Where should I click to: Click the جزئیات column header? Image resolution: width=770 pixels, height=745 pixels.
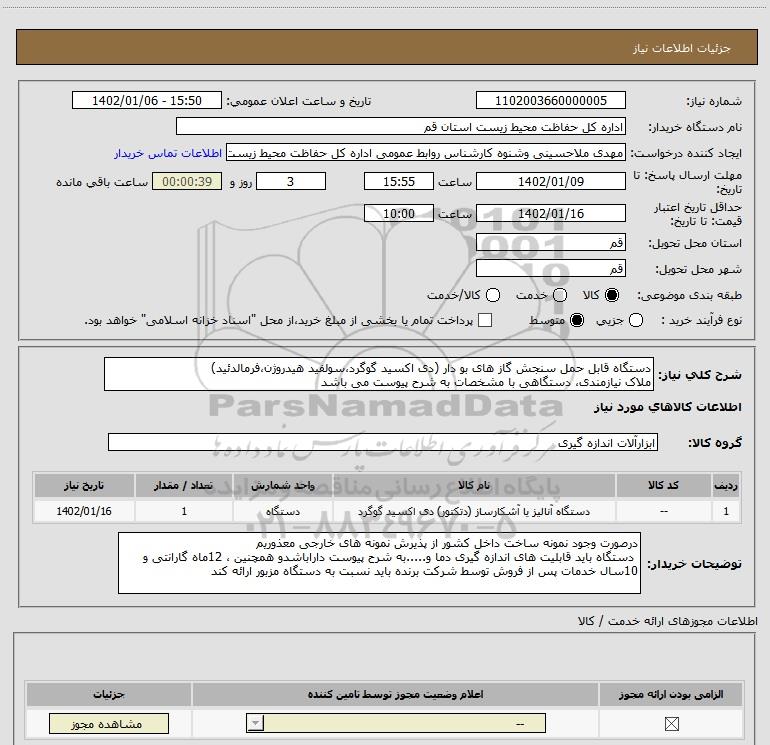[x=109, y=694]
